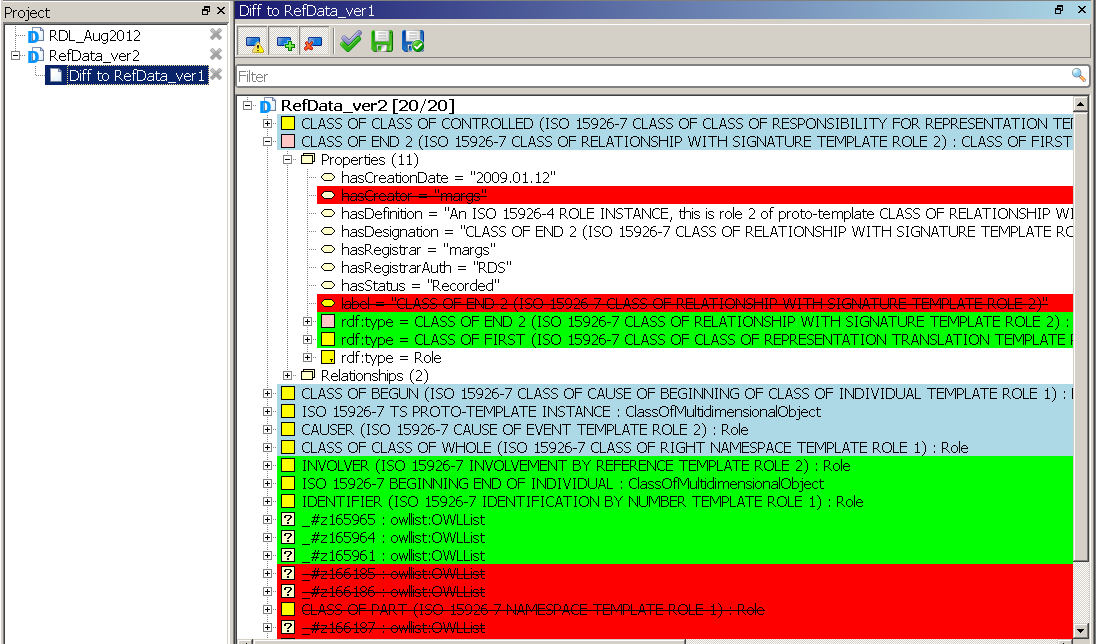Click the double green checkmark accept icon
This screenshot has height=644, width=1096.
click(x=350, y=42)
